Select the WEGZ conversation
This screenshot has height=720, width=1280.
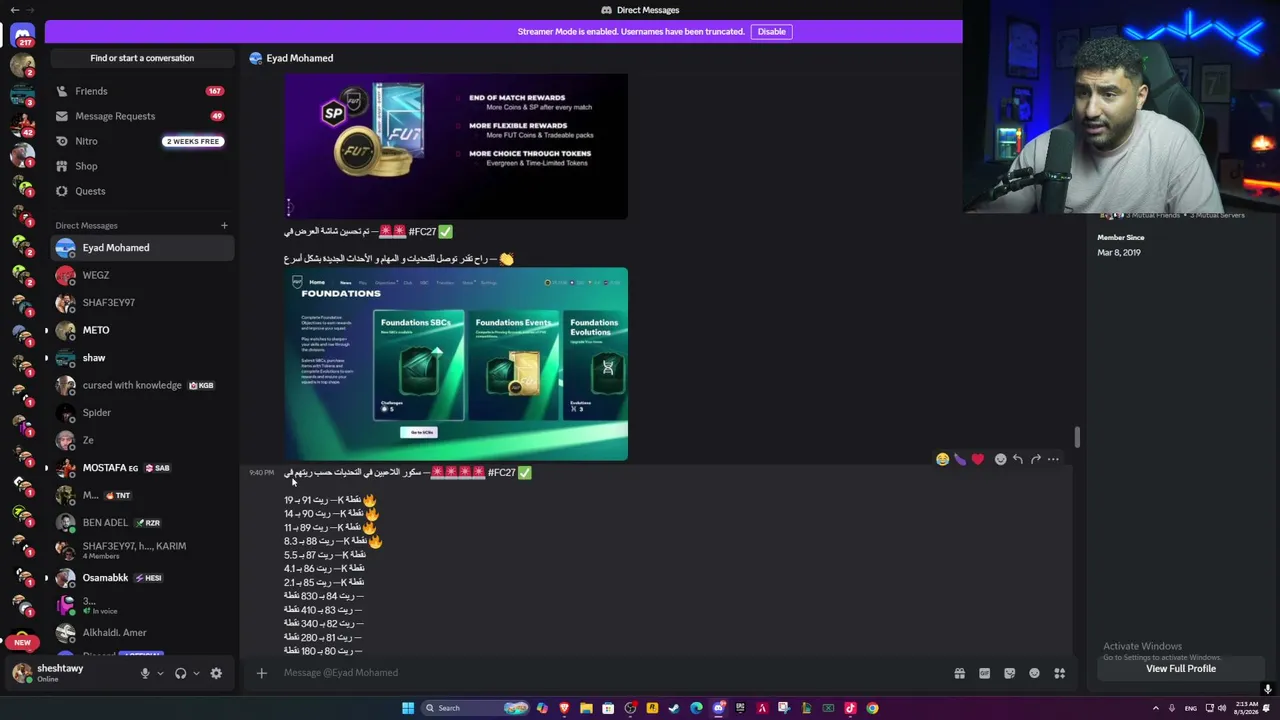pos(142,275)
